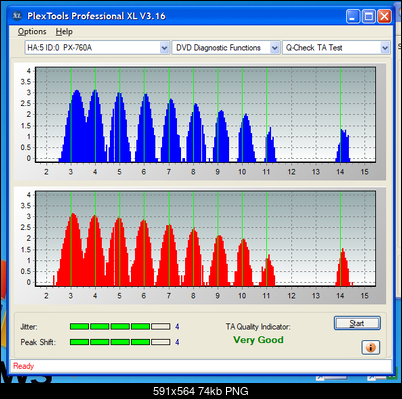Click the Start button
Image resolution: width=402 pixels, height=399 pixels.
[357, 323]
